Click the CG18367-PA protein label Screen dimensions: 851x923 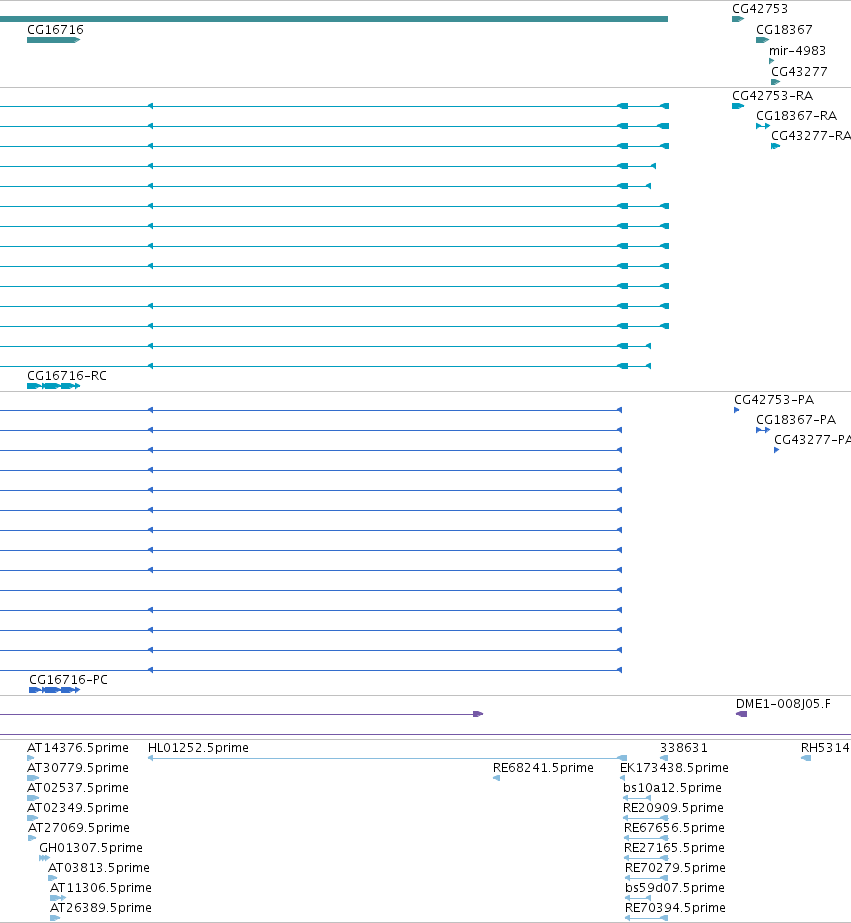[796, 420]
